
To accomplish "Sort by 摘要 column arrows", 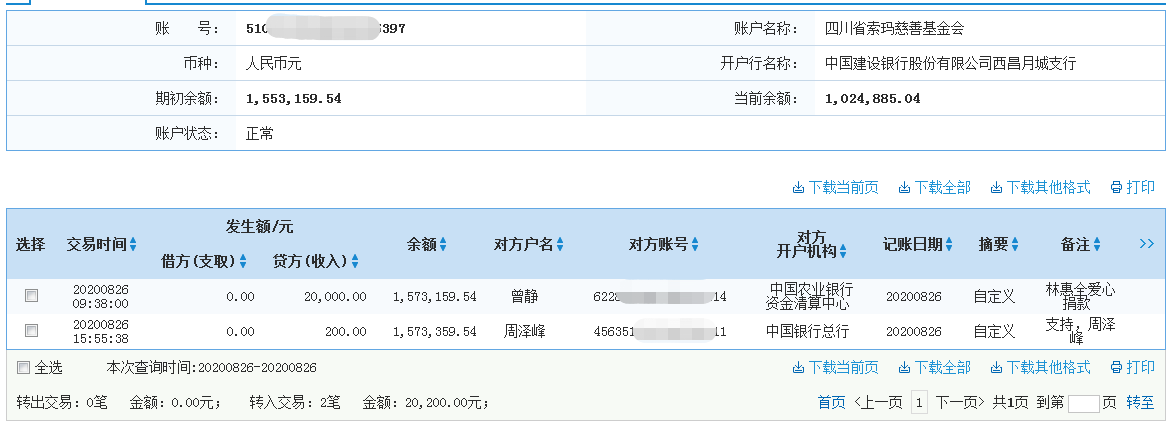I will [1015, 244].
